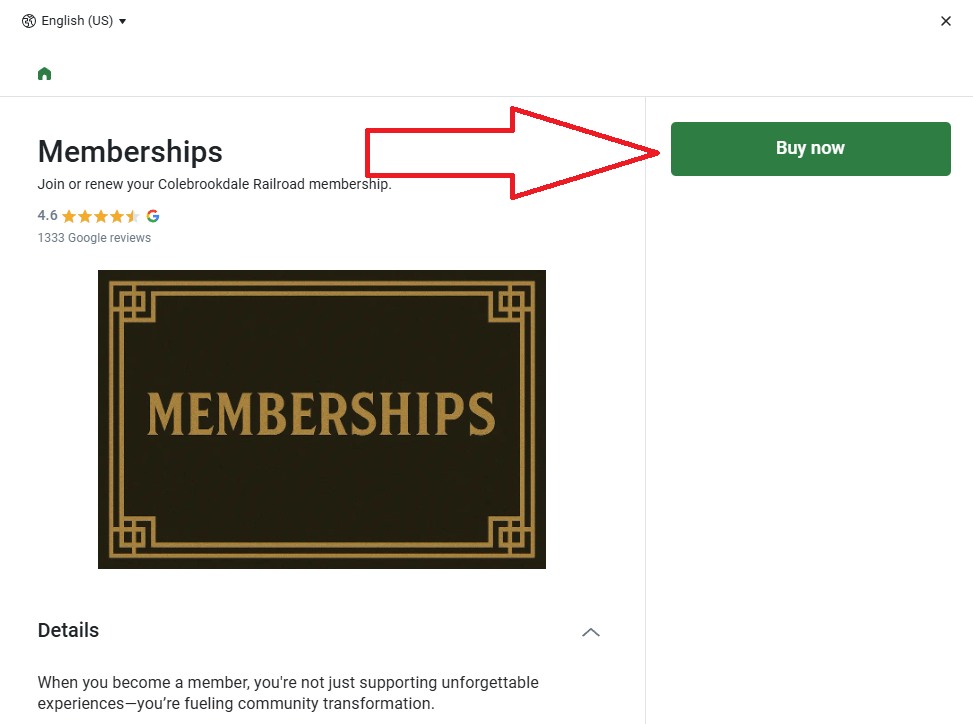Click the second star in the rating
This screenshot has width=973, height=724.
tap(84, 215)
